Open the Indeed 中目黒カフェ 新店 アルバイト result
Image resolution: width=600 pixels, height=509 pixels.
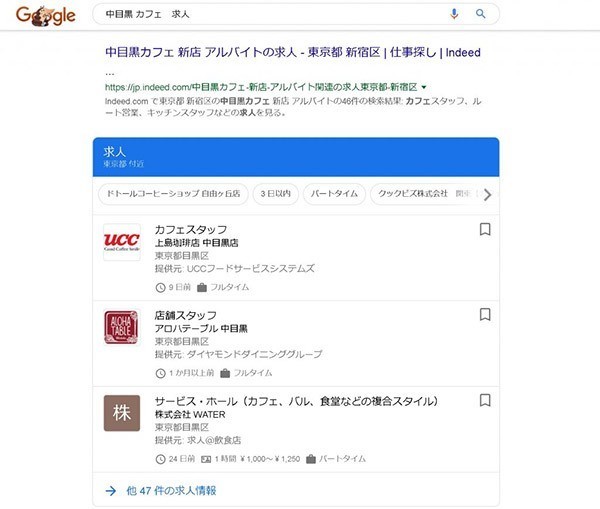293,52
